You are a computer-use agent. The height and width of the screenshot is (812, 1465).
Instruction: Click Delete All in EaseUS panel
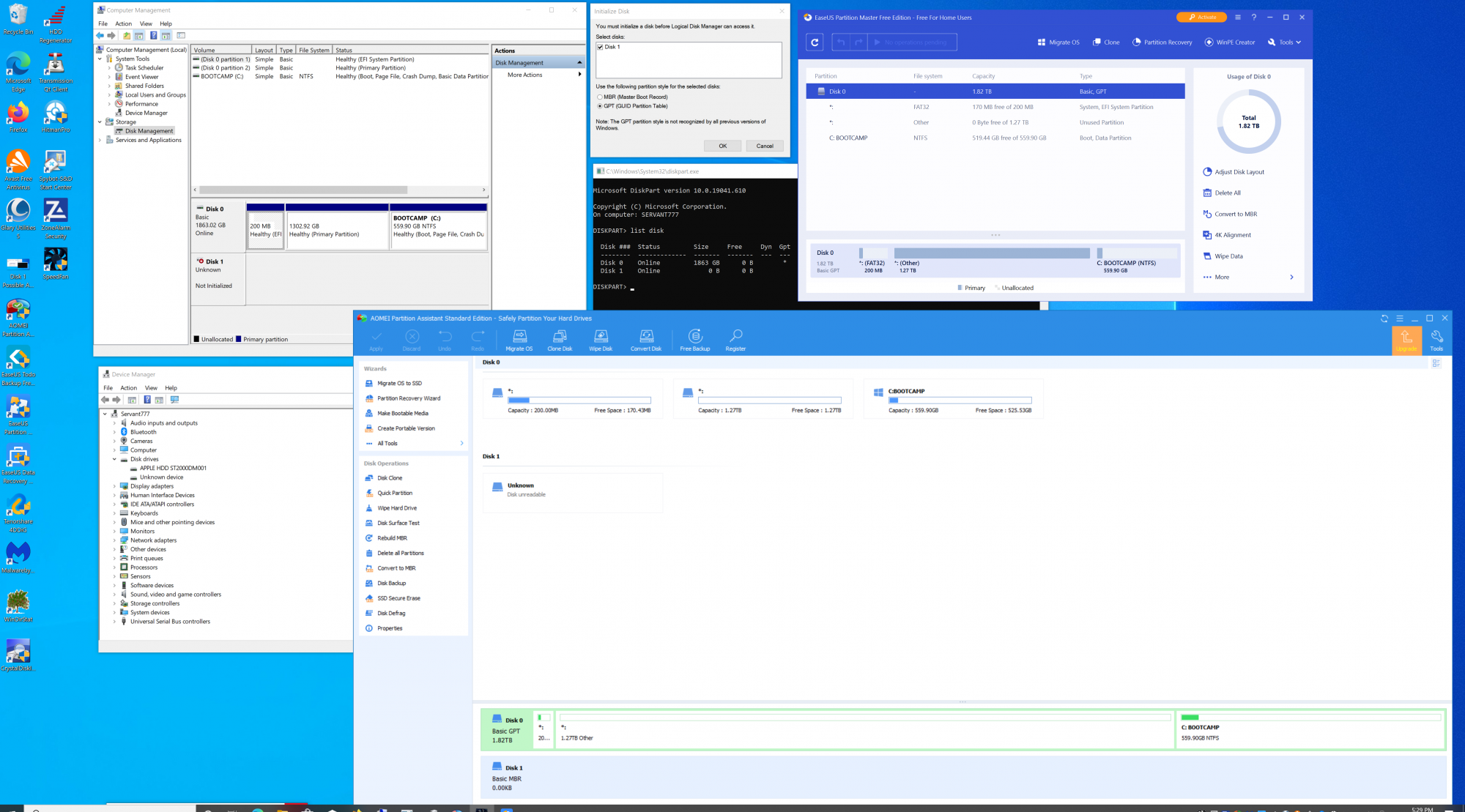click(1222, 193)
